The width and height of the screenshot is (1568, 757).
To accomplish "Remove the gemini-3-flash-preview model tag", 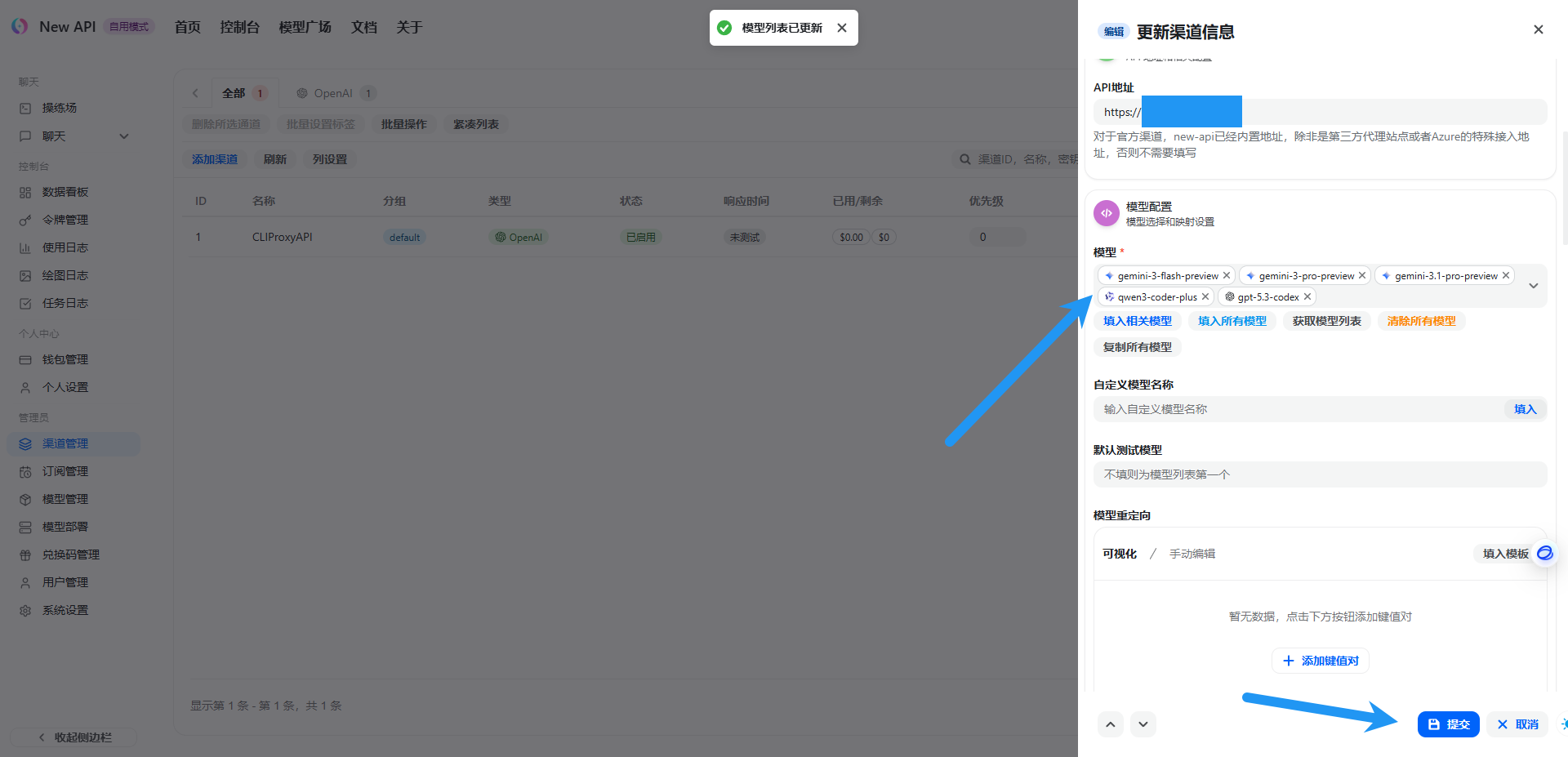I will click(x=1226, y=276).
